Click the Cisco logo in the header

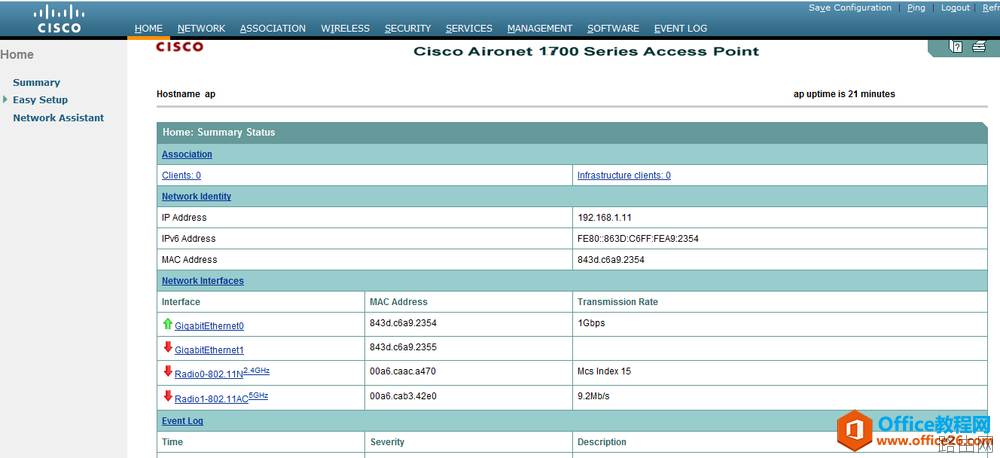click(x=59, y=19)
